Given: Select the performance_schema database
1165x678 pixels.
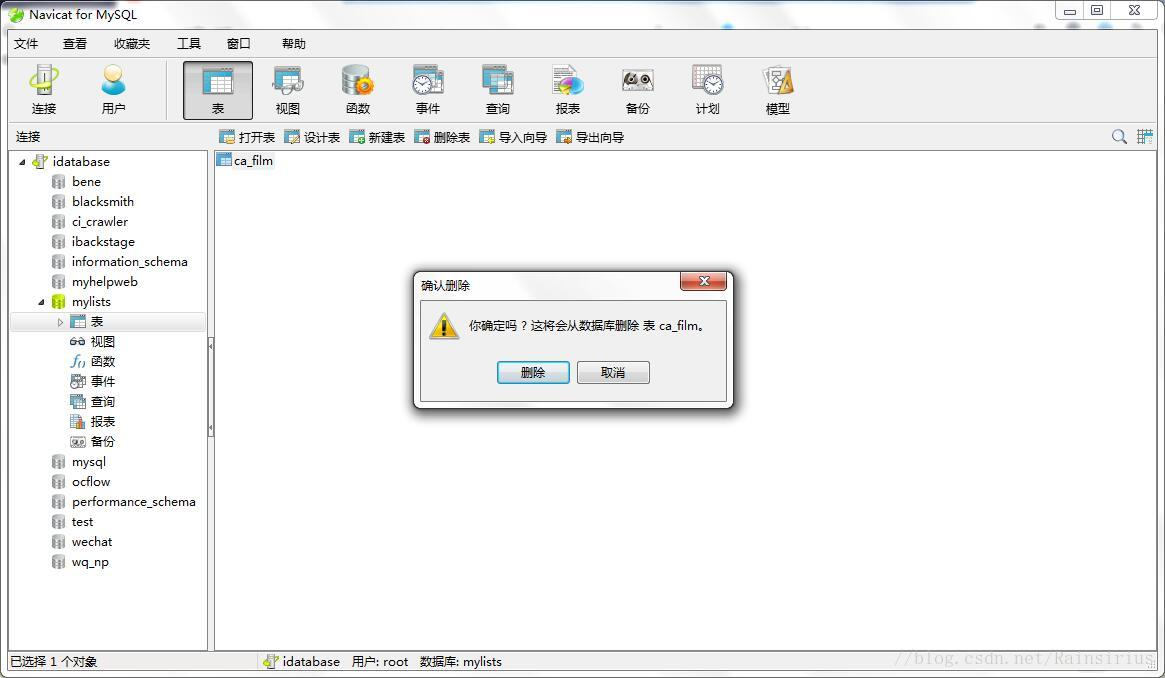Looking at the screenshot, I should (134, 502).
